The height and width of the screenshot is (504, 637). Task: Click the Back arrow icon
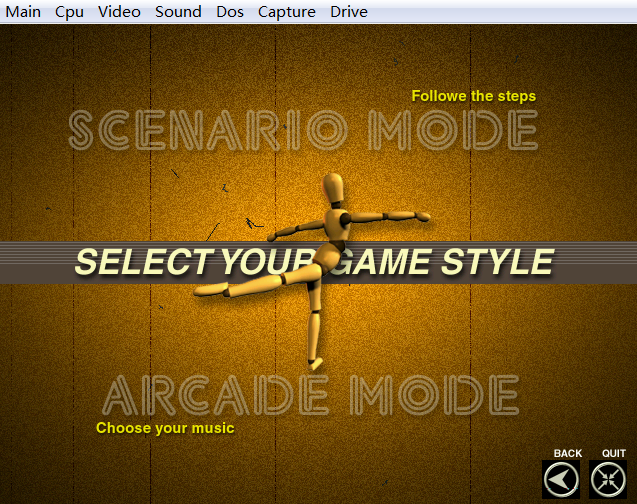561,479
